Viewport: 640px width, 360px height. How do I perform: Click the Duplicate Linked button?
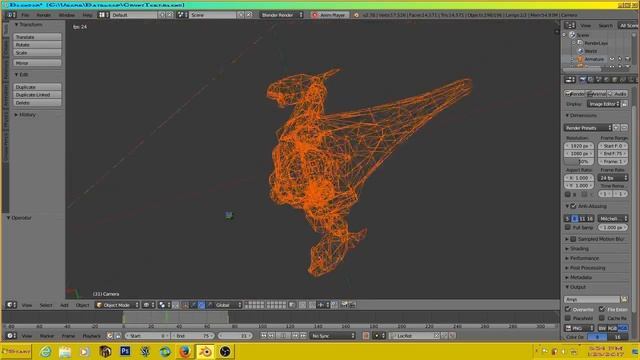click(x=37, y=95)
